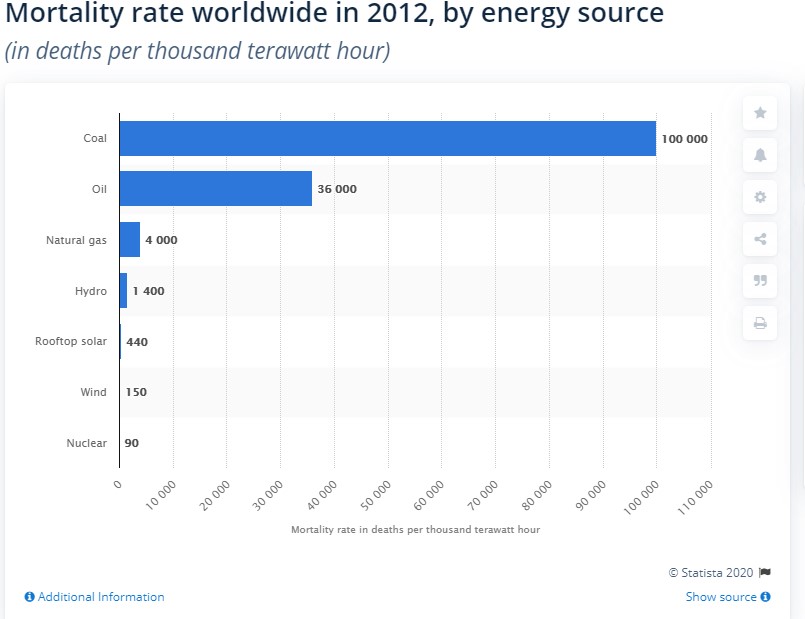Click the x-axis title caption
Image resolution: width=805 pixels, height=619 pixels.
click(415, 529)
